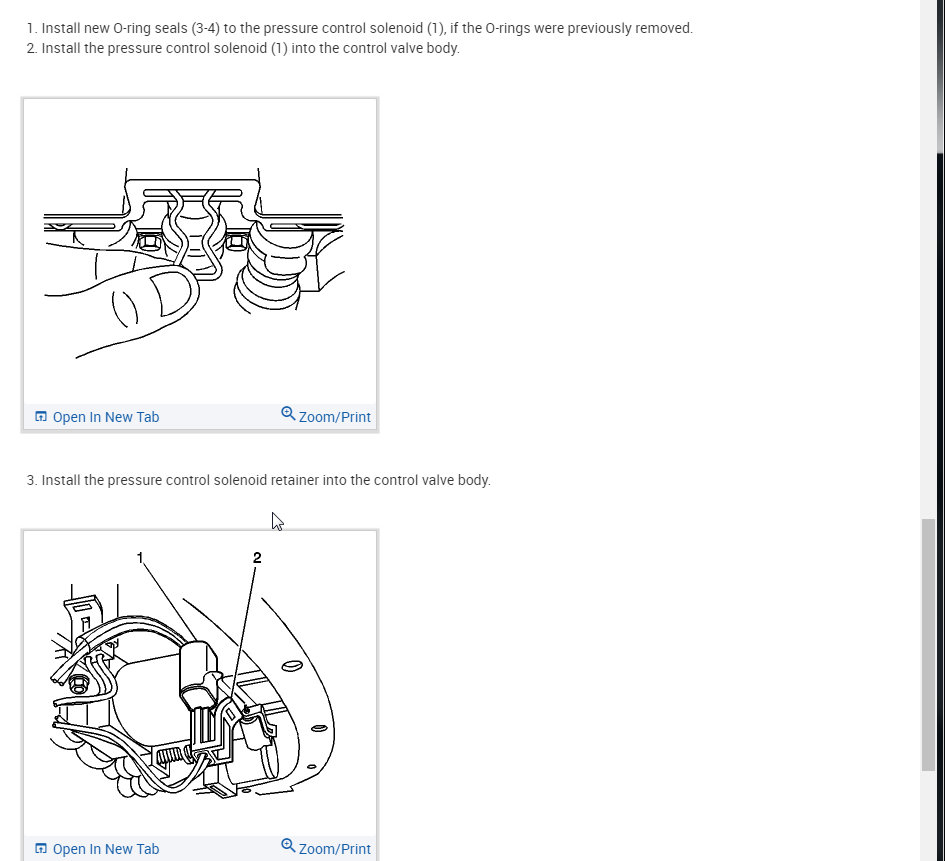
Task: Click the outer scrollbar track below the thumb
Action: (x=940, y=506)
